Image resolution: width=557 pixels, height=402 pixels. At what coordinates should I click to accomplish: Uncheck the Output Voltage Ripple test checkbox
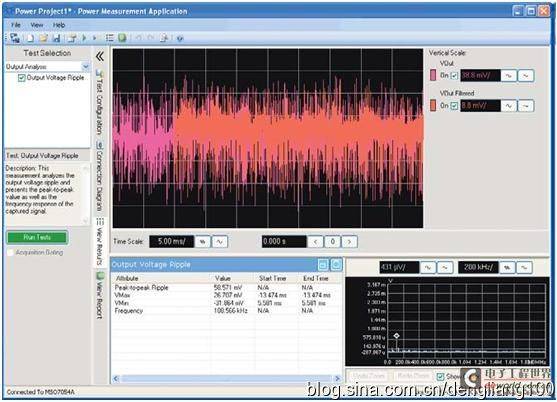21,78
